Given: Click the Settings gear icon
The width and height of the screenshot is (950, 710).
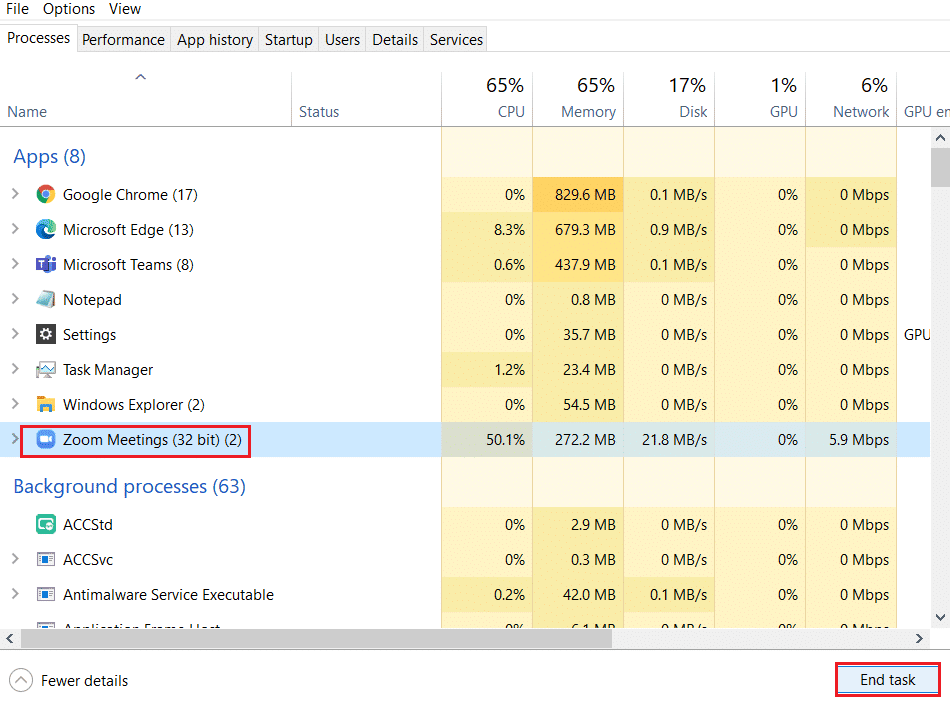Looking at the screenshot, I should (x=46, y=334).
